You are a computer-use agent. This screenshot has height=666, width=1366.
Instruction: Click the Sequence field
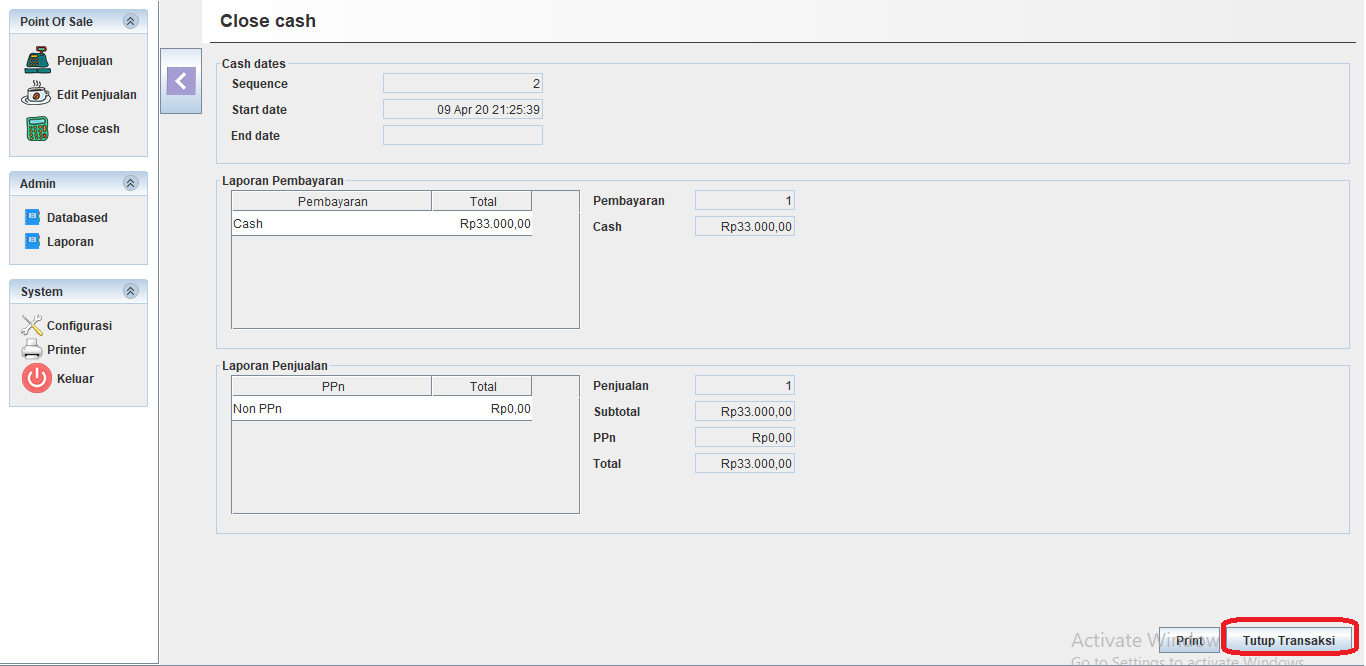(x=462, y=84)
